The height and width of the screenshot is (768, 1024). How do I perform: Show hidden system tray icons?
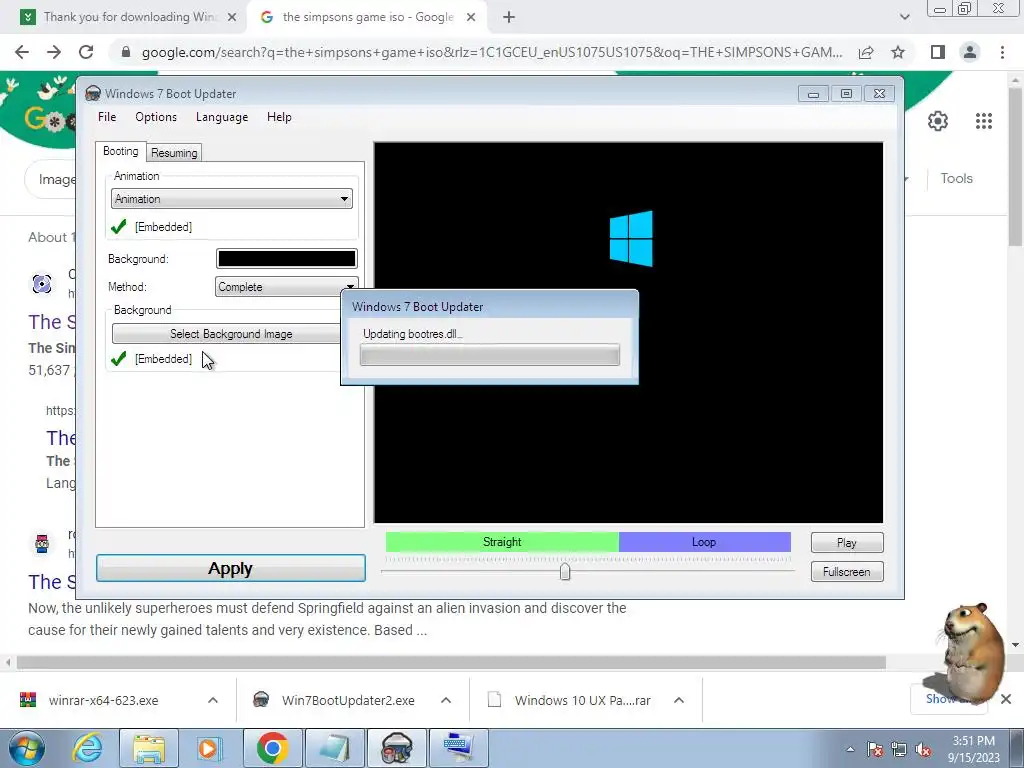click(850, 750)
